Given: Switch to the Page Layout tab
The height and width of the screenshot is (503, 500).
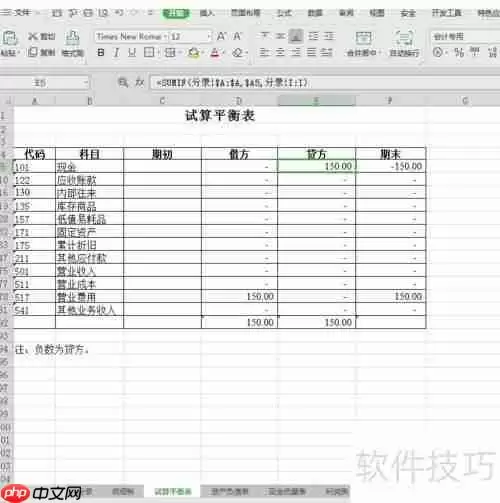Looking at the screenshot, I should click(x=246, y=13).
